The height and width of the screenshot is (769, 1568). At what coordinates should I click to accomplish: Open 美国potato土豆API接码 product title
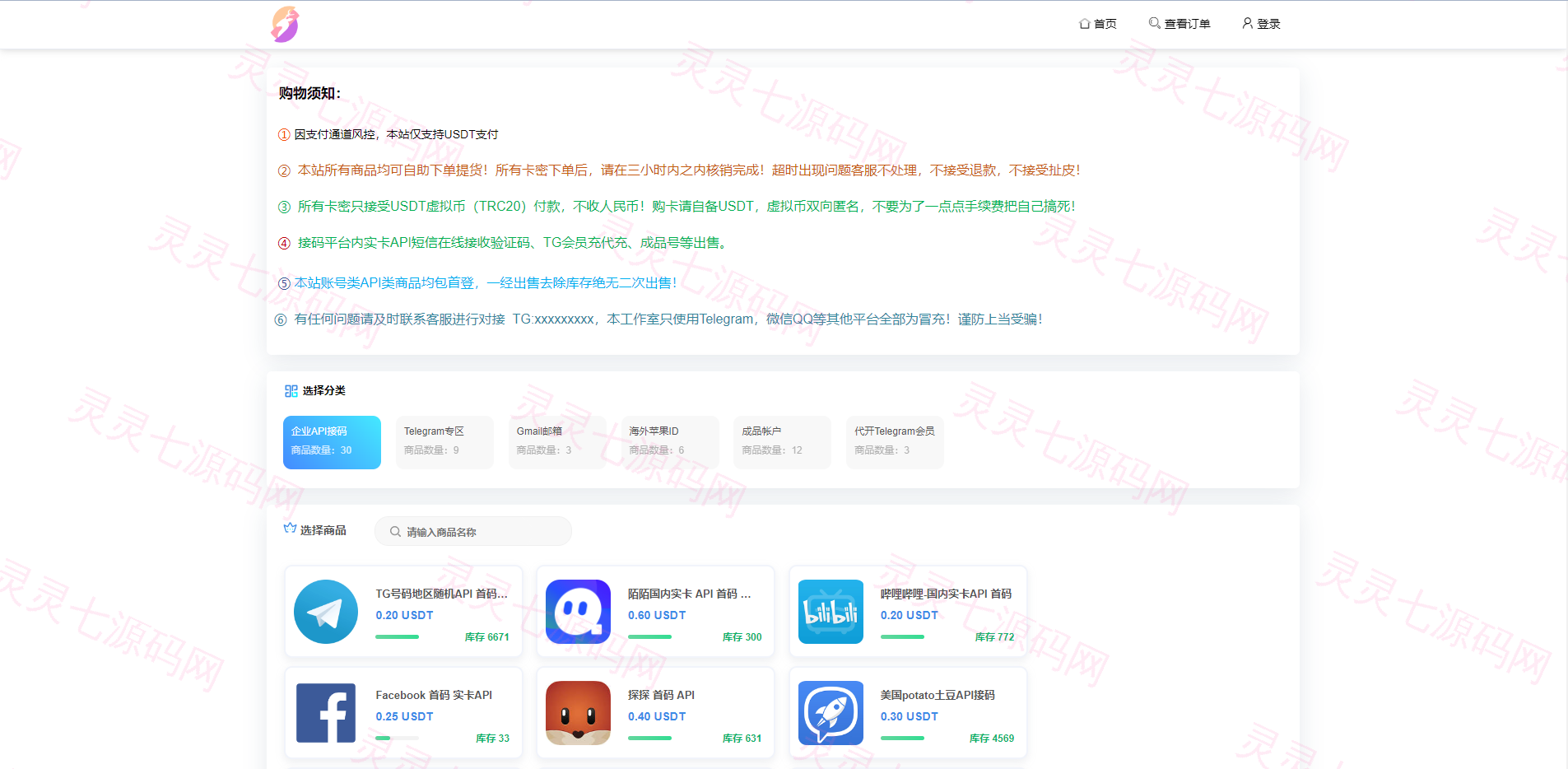click(938, 695)
